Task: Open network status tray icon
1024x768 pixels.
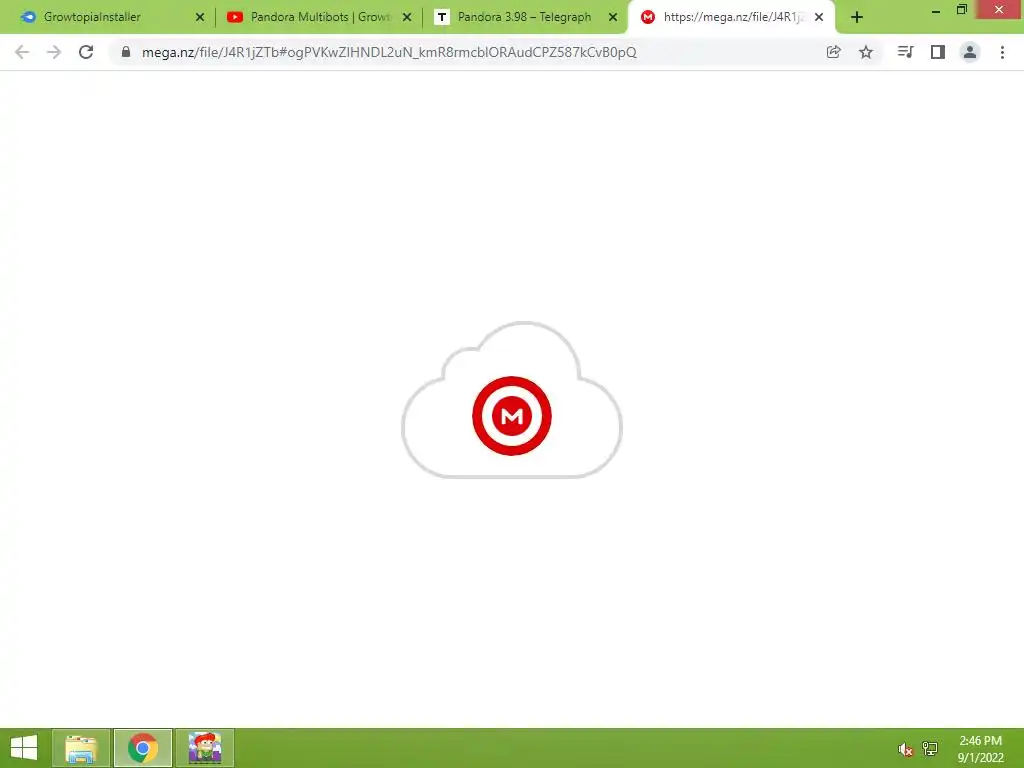Action: (x=930, y=749)
